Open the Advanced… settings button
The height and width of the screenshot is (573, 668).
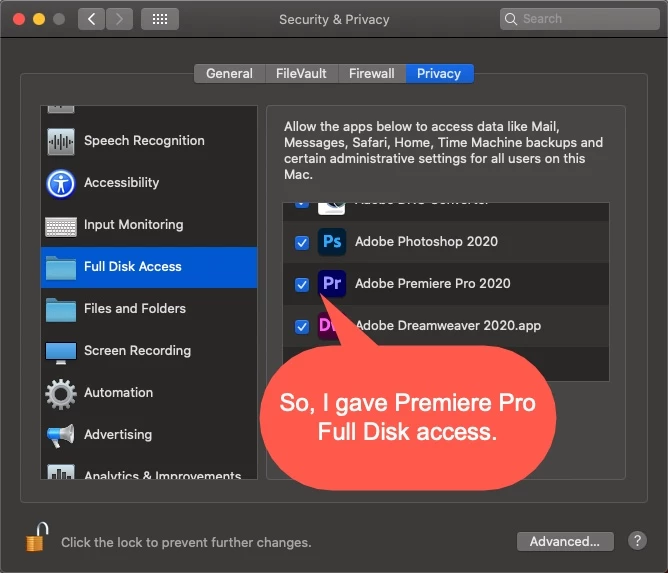click(565, 541)
